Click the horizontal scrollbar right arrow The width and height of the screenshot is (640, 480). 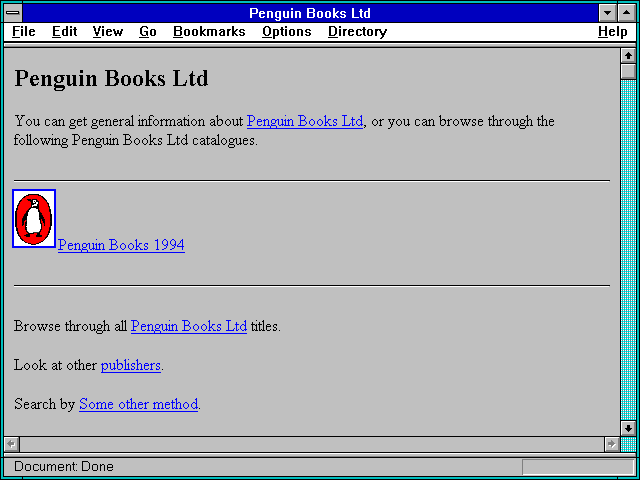tap(611, 444)
